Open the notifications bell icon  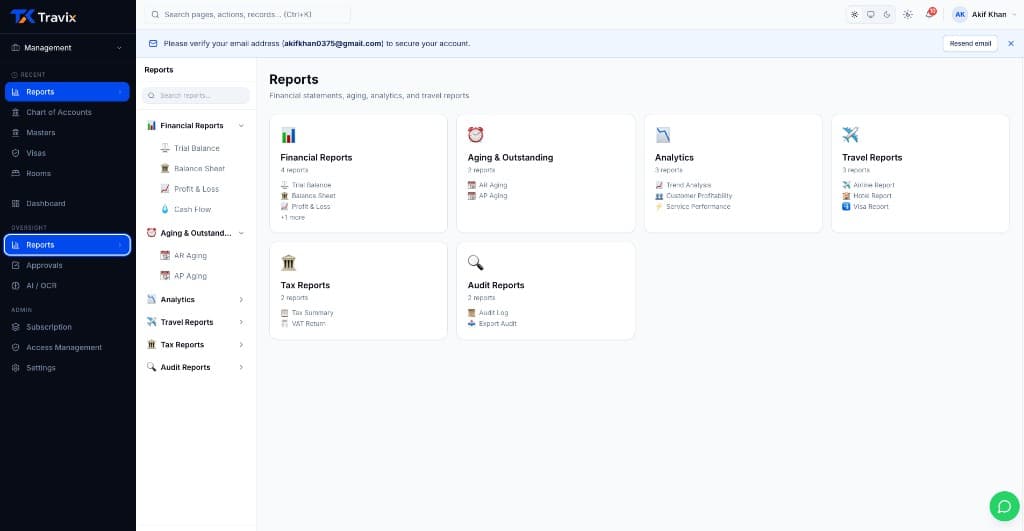click(x=930, y=14)
